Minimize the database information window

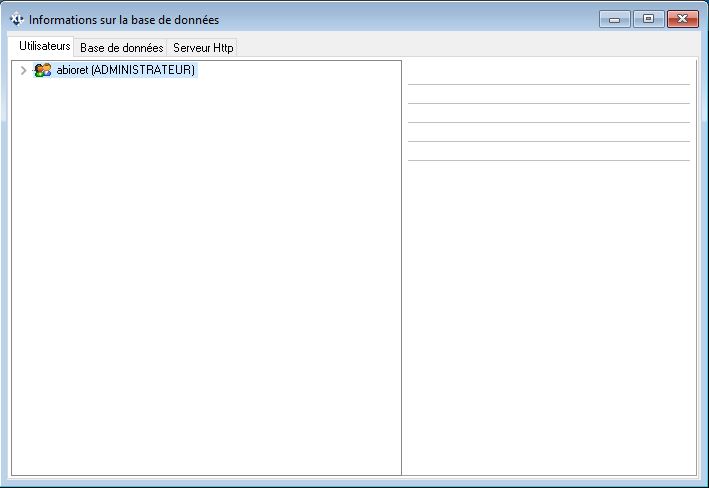pos(614,19)
